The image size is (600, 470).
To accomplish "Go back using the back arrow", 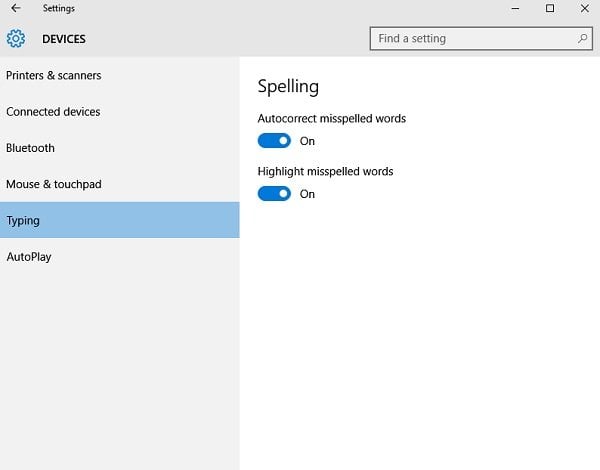I will pos(16,8).
